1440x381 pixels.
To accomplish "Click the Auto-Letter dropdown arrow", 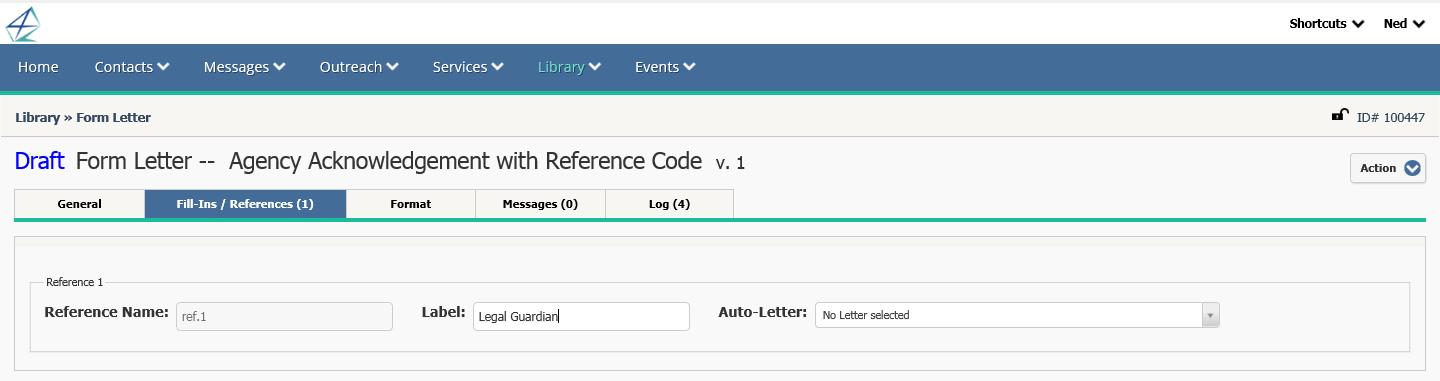I will coord(1210,315).
